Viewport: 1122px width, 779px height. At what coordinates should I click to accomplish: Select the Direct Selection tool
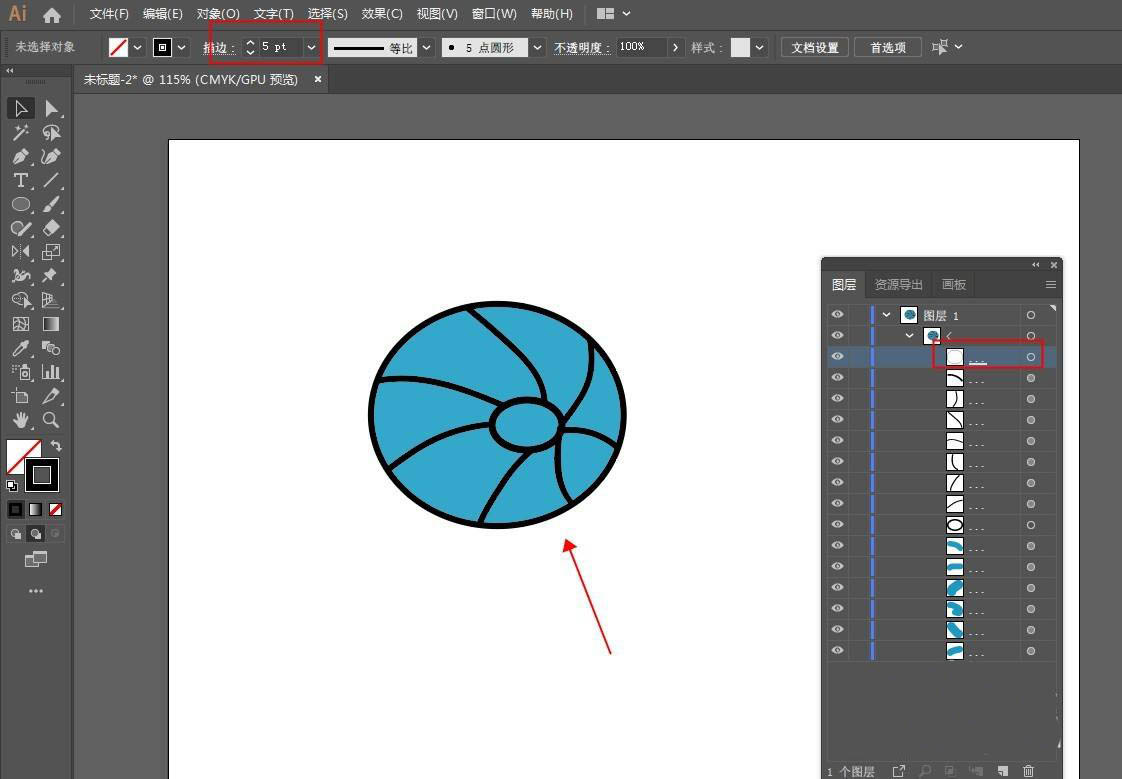point(51,109)
